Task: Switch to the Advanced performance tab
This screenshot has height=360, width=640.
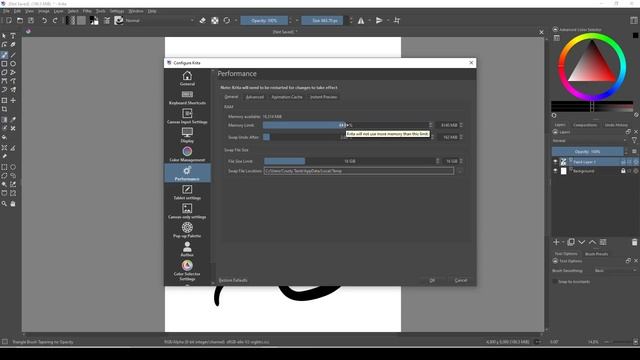Action: (x=255, y=97)
